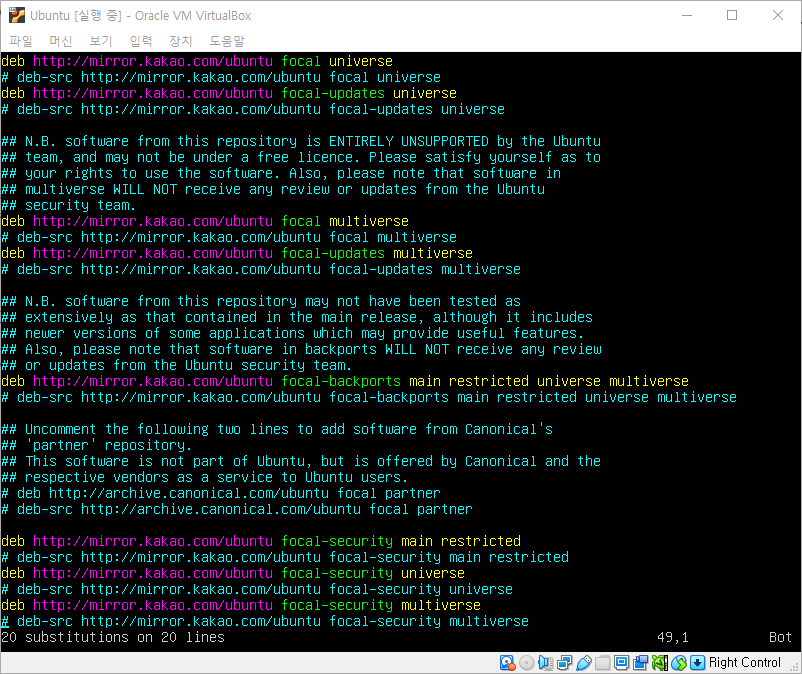
Task: Click the 'deb ... focal-security universe' line
Action: pyautogui.click(x=233, y=573)
